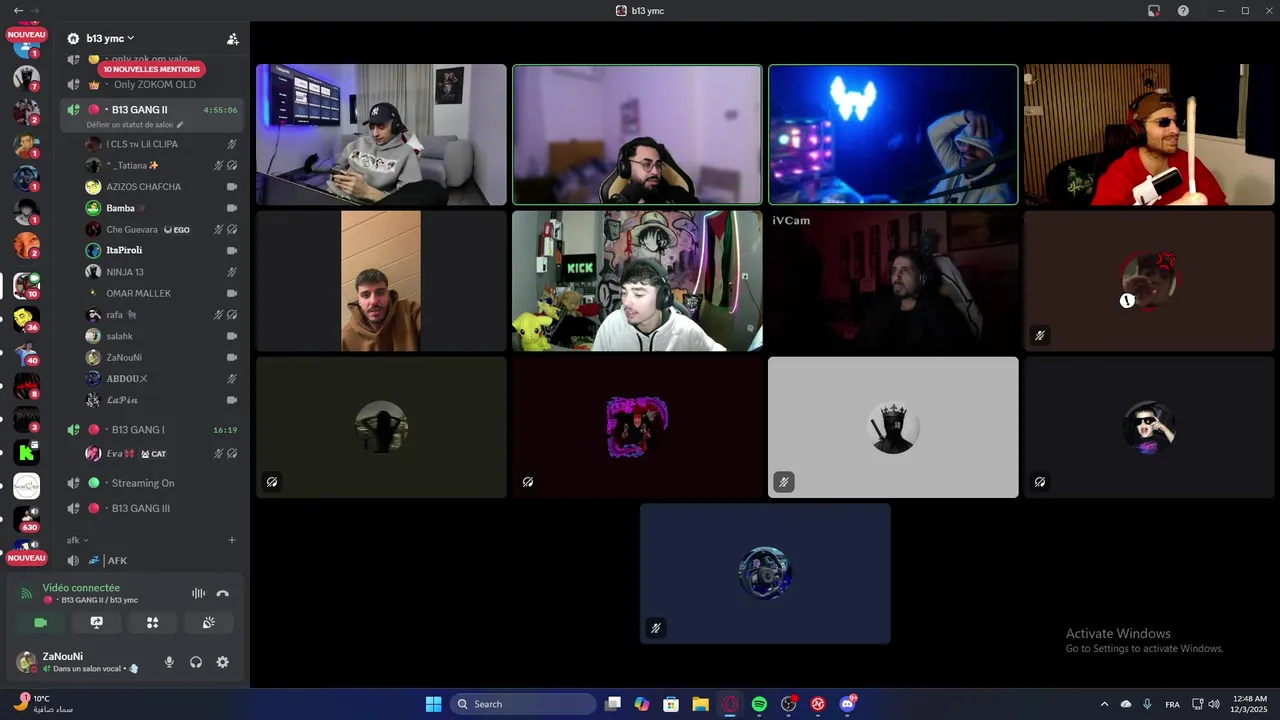This screenshot has height=720, width=1280.
Task: Focus tile with steering wheel avatar
Action: [765, 573]
